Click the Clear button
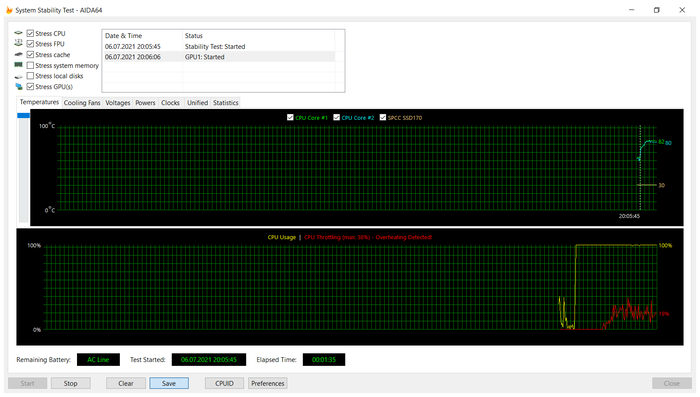The height and width of the screenshot is (397, 700). [126, 383]
